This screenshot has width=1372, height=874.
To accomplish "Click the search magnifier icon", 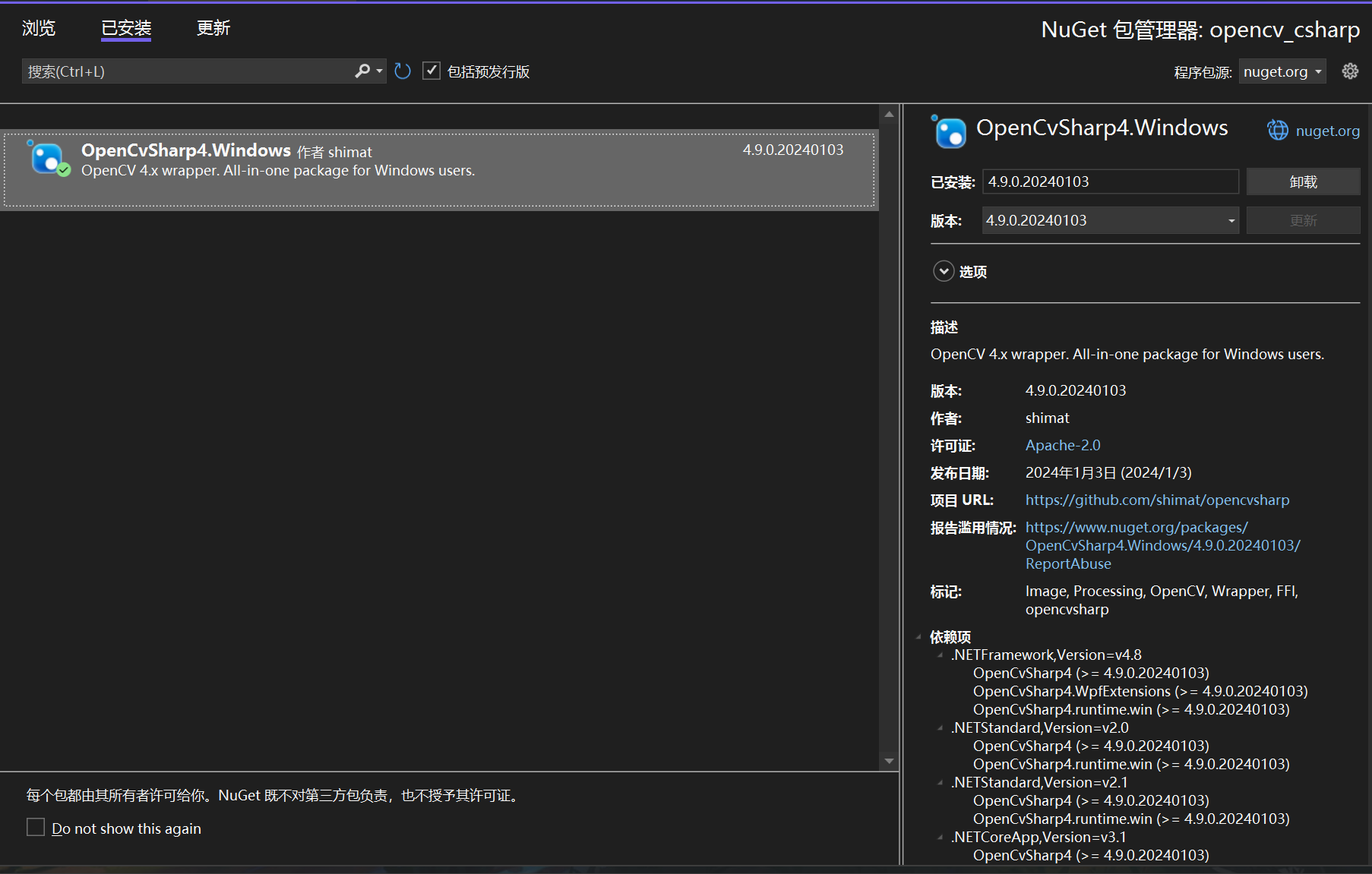I will tap(362, 71).
